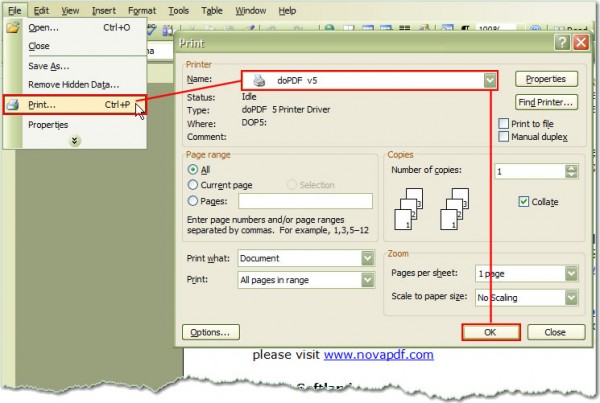Choose Print... from the File menu
Screen dimensions: 600x403
[75, 104]
